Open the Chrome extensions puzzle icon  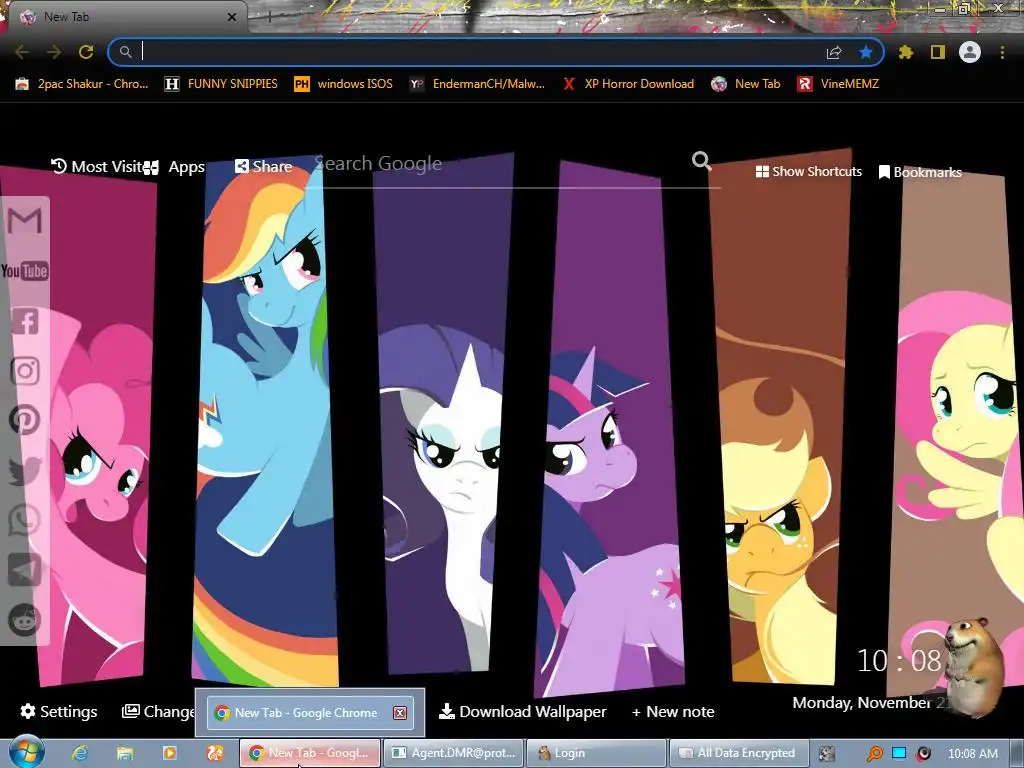click(906, 52)
